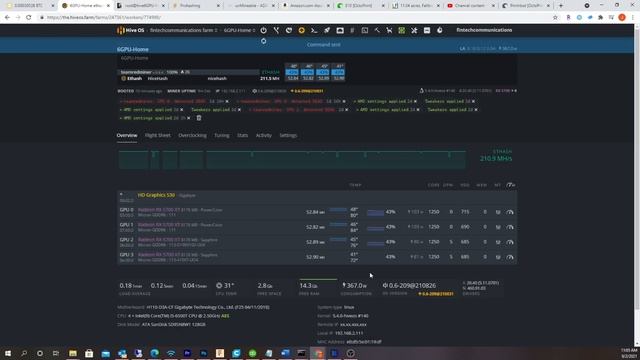Click the 14.3 free RAM value
Viewport: 640px width, 360px height.
tap(309, 286)
